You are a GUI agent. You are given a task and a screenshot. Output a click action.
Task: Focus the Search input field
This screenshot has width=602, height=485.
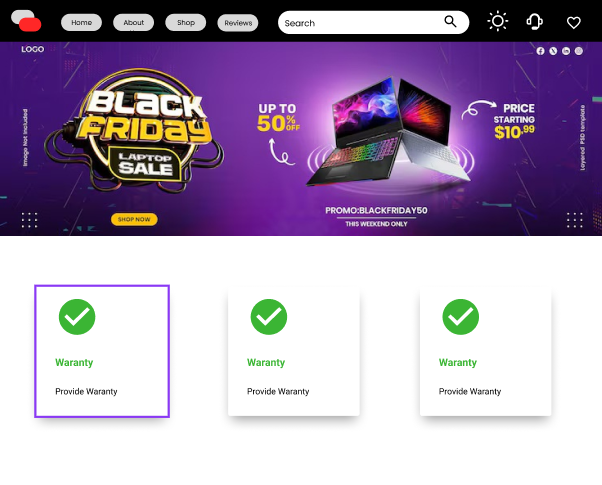click(x=360, y=22)
